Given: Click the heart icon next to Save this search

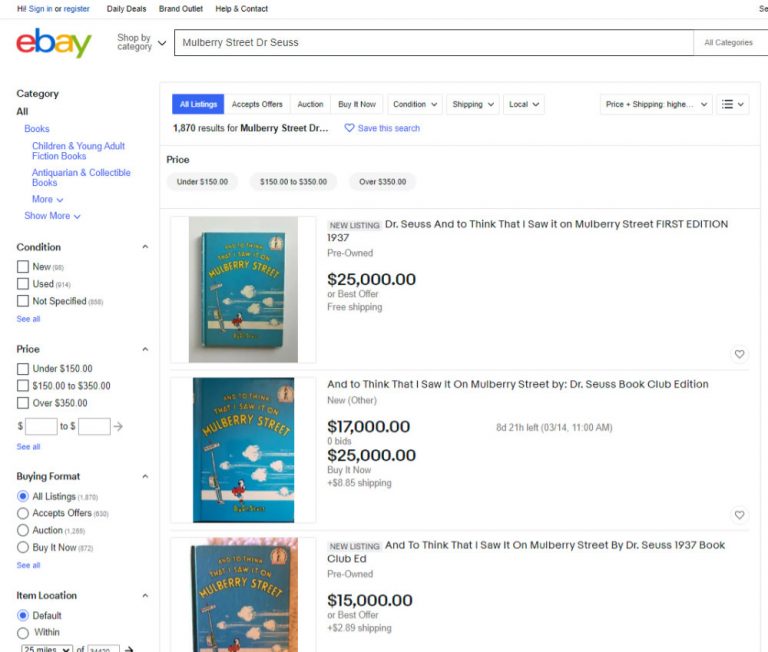Looking at the screenshot, I should (x=349, y=128).
